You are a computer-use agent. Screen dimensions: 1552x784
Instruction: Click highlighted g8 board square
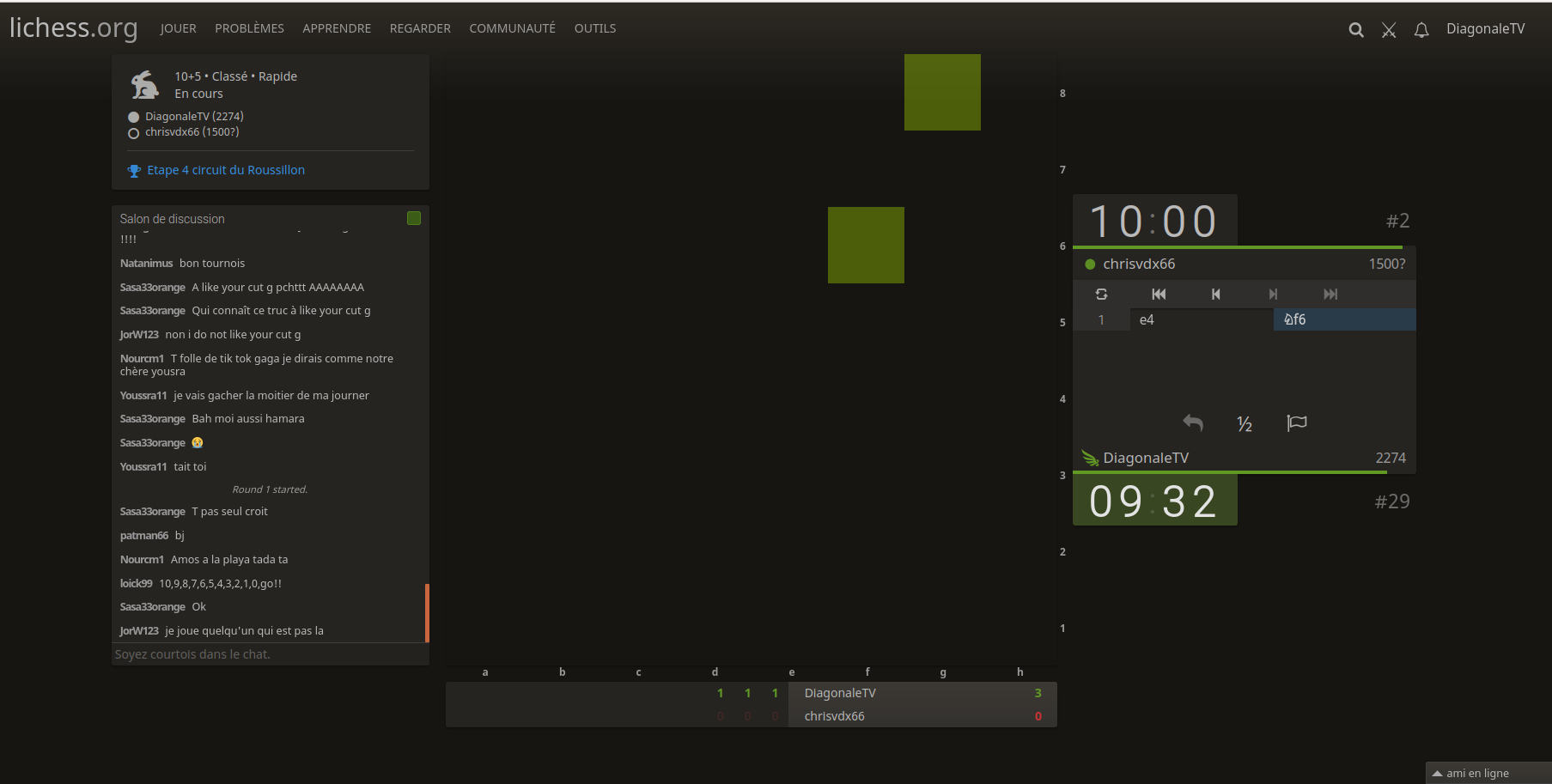point(942,92)
